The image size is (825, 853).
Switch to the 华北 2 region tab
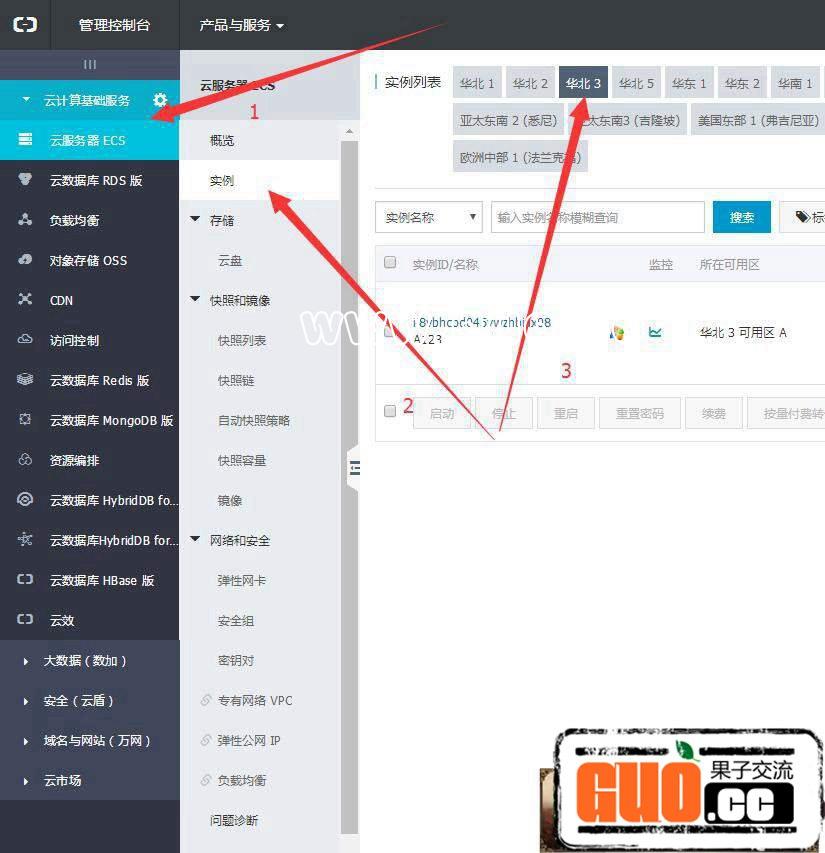coord(530,83)
